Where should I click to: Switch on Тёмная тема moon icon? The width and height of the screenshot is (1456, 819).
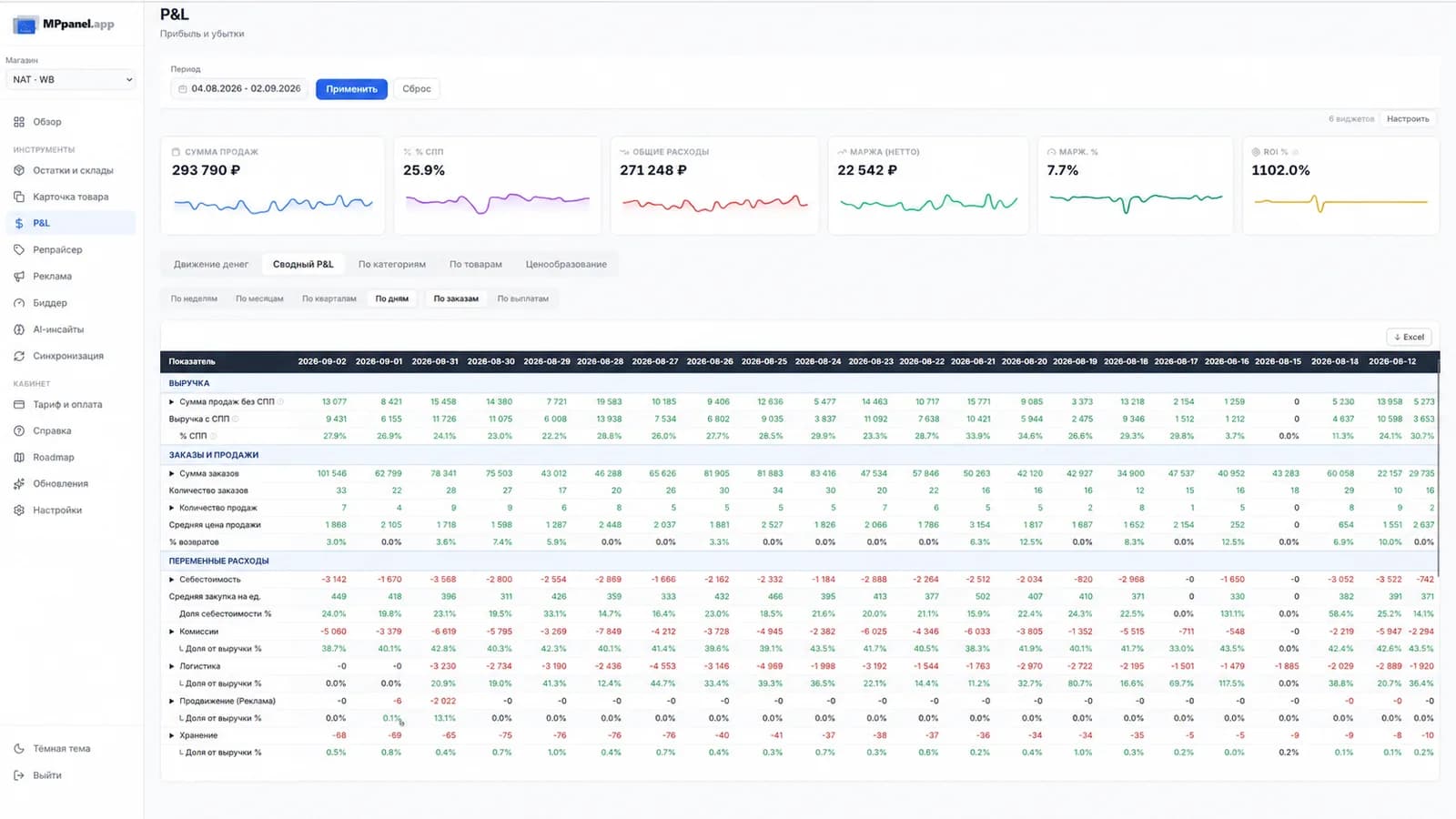pos(19,749)
